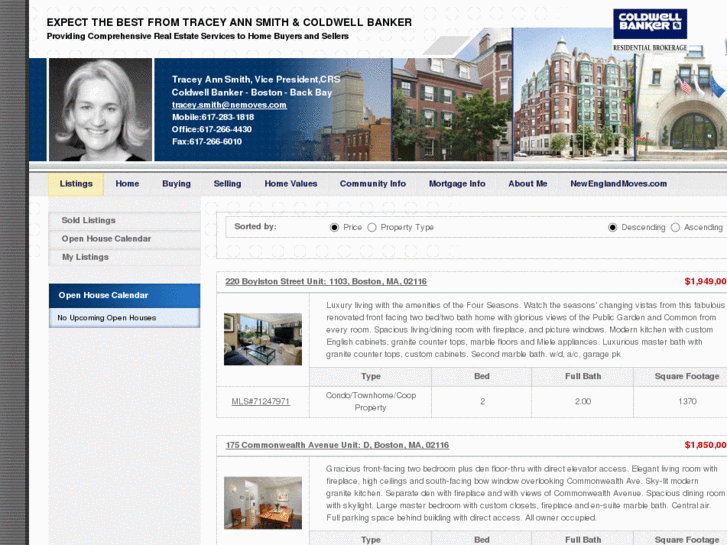This screenshot has width=727, height=545.
Task: Click the 1370 square footage value
Action: pyautogui.click(x=687, y=402)
